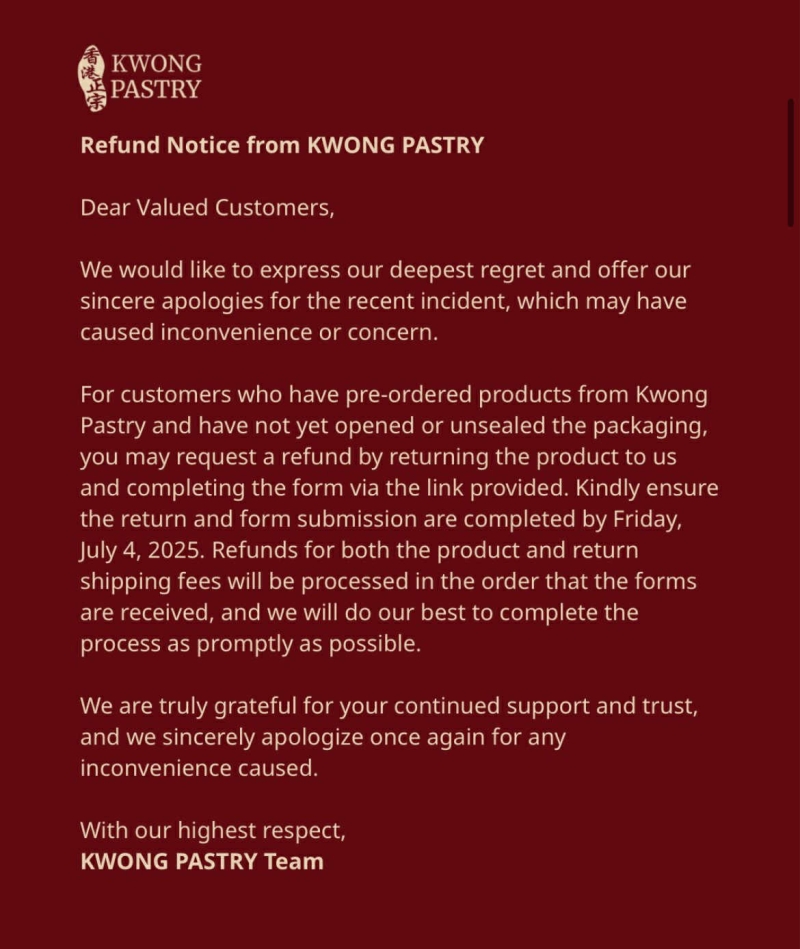Click the Kwong Pastry seal logo icon
Viewport: 800px width, 949px height.
tap(92, 78)
